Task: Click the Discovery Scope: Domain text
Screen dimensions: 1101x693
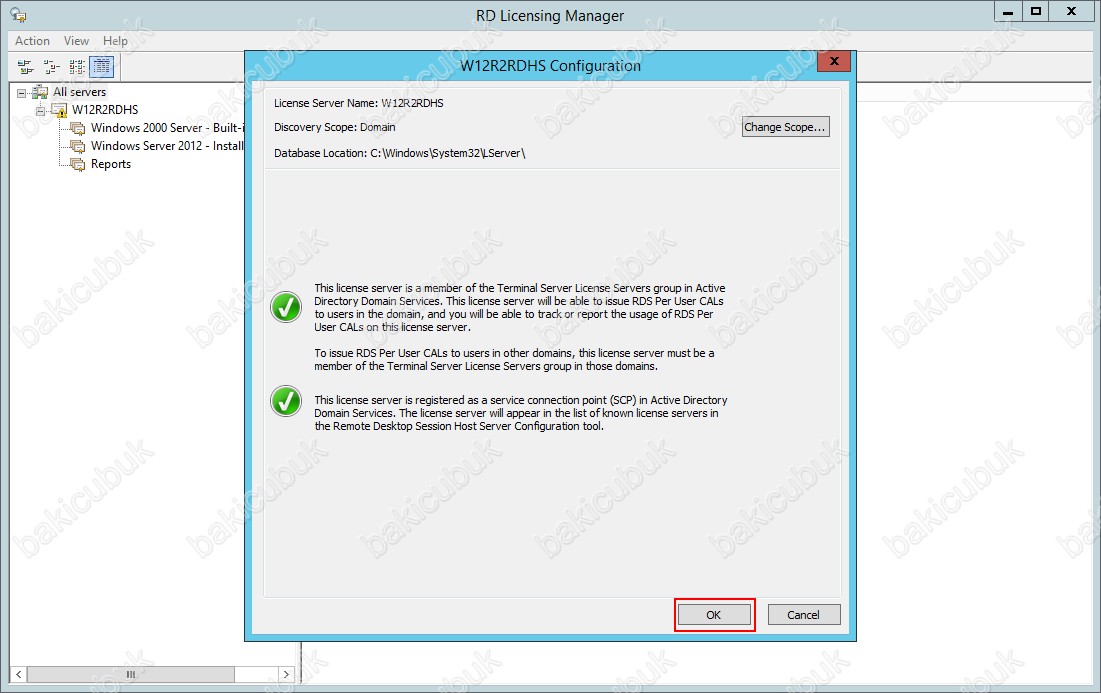Action: [x=334, y=127]
